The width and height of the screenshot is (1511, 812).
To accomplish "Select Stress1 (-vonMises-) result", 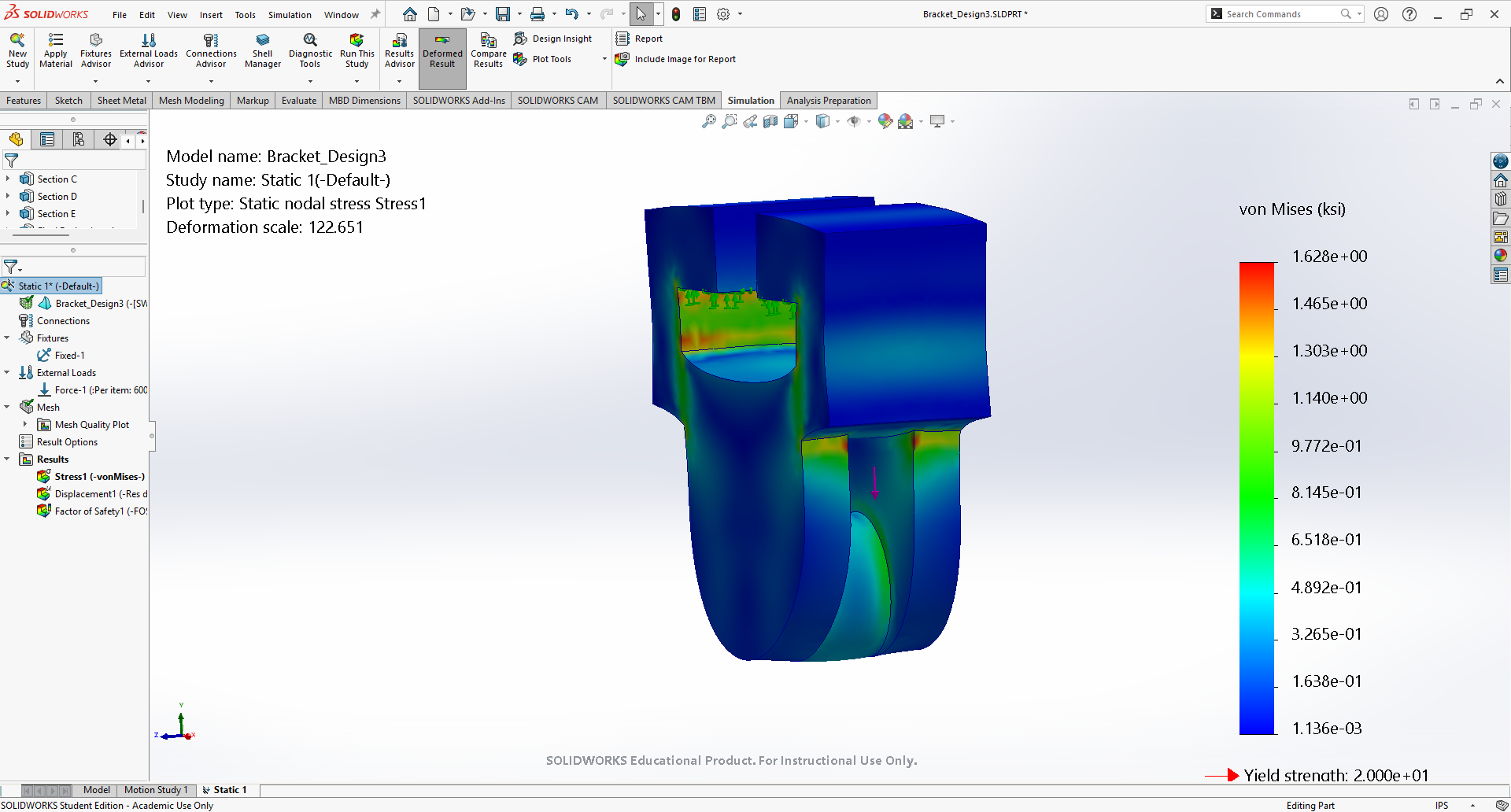I will pyautogui.click(x=91, y=477).
